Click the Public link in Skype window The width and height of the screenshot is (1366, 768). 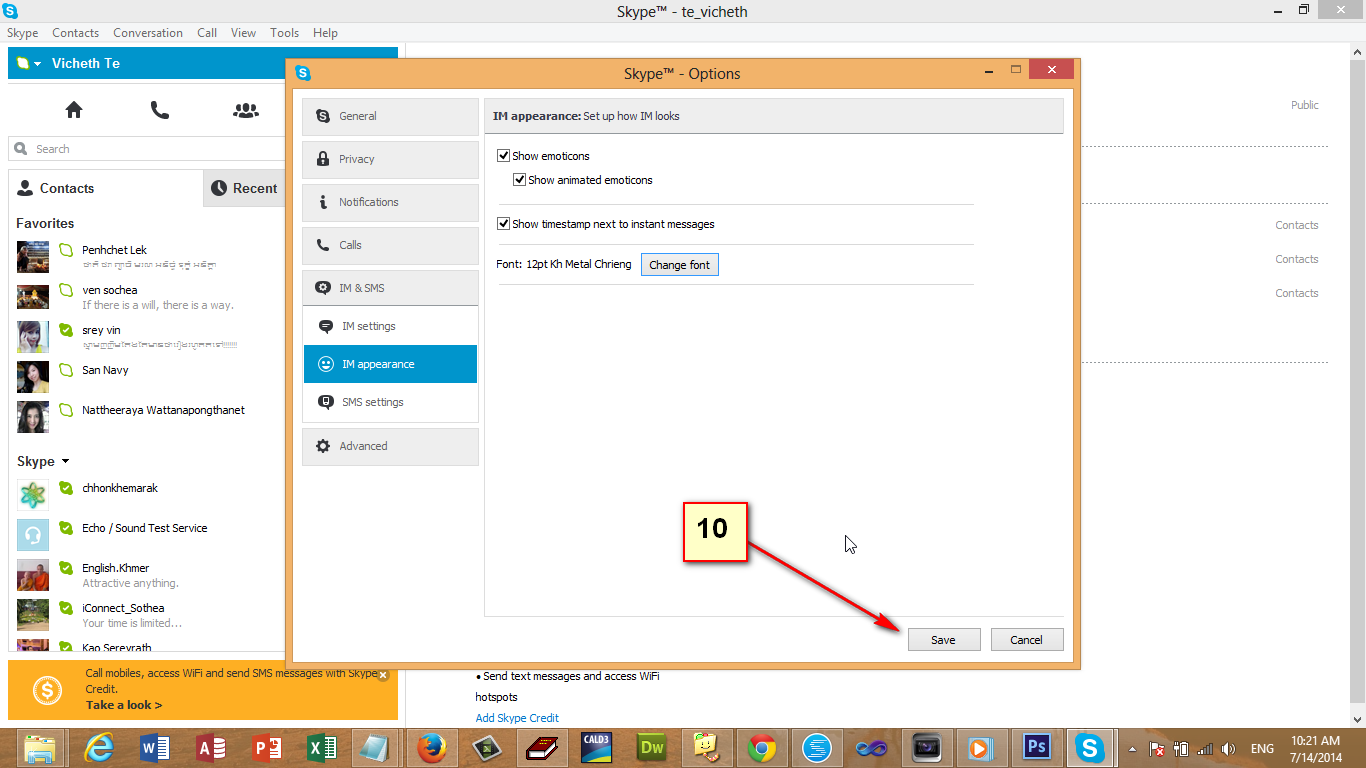(x=1305, y=105)
